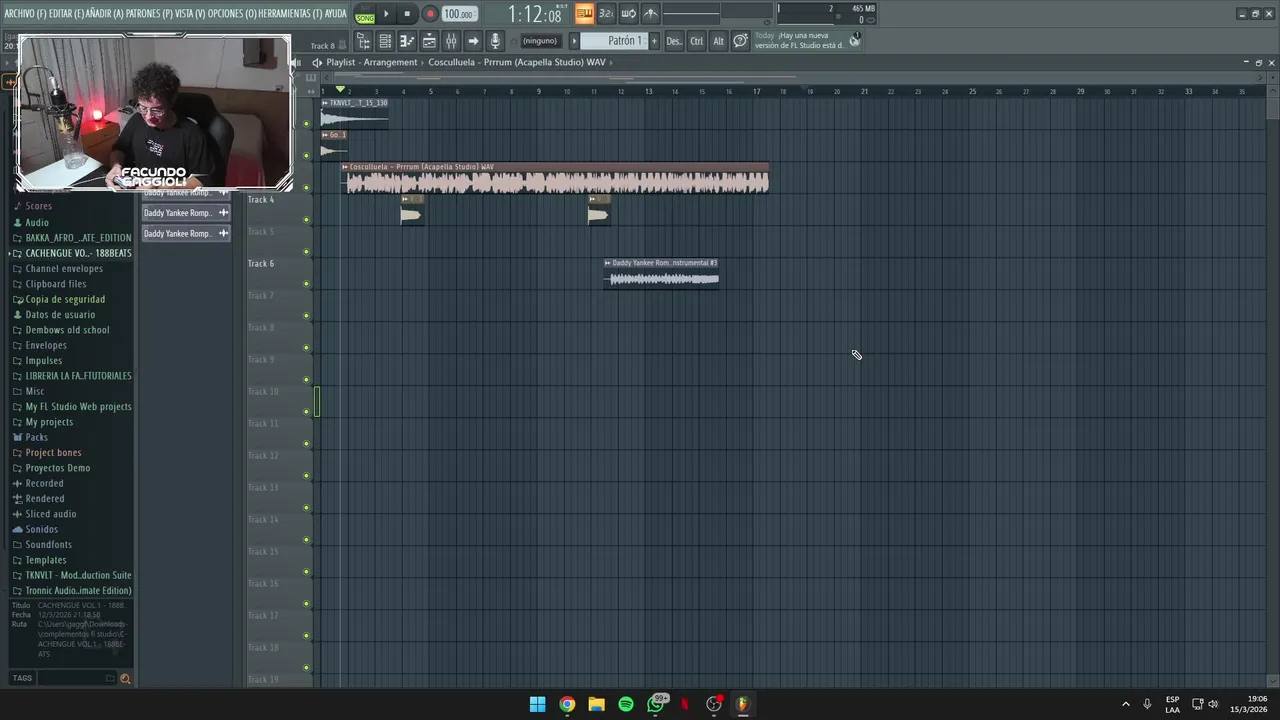Click the Ctrl button

coord(697,41)
